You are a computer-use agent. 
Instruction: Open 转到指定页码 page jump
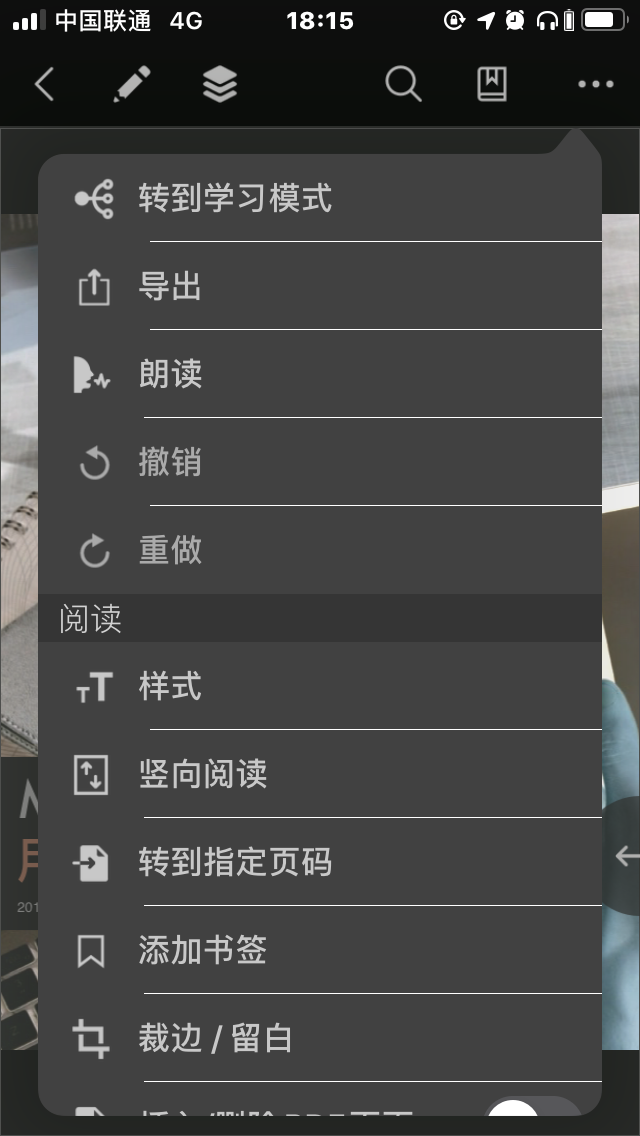click(x=320, y=862)
